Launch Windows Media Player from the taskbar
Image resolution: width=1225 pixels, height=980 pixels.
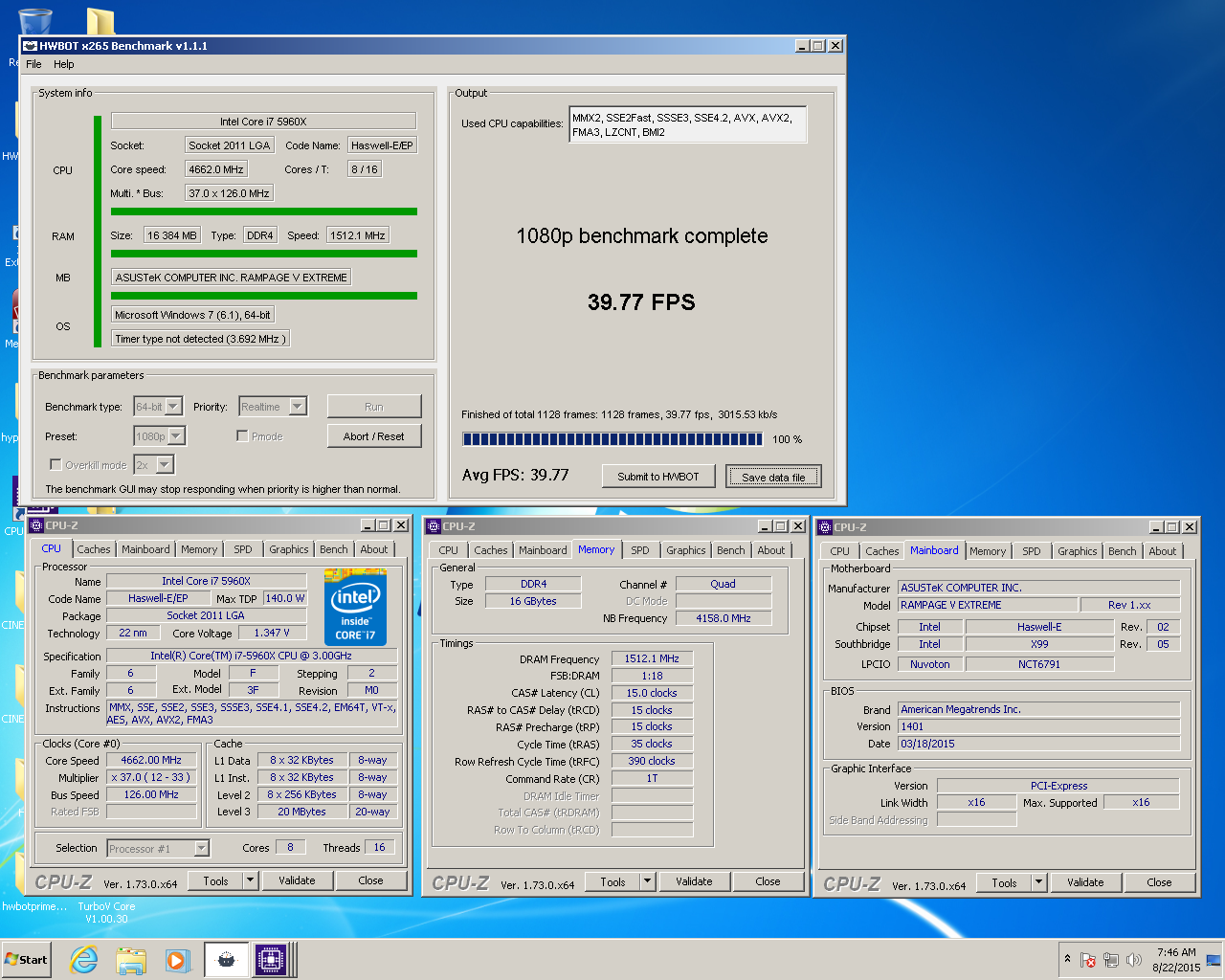177,960
